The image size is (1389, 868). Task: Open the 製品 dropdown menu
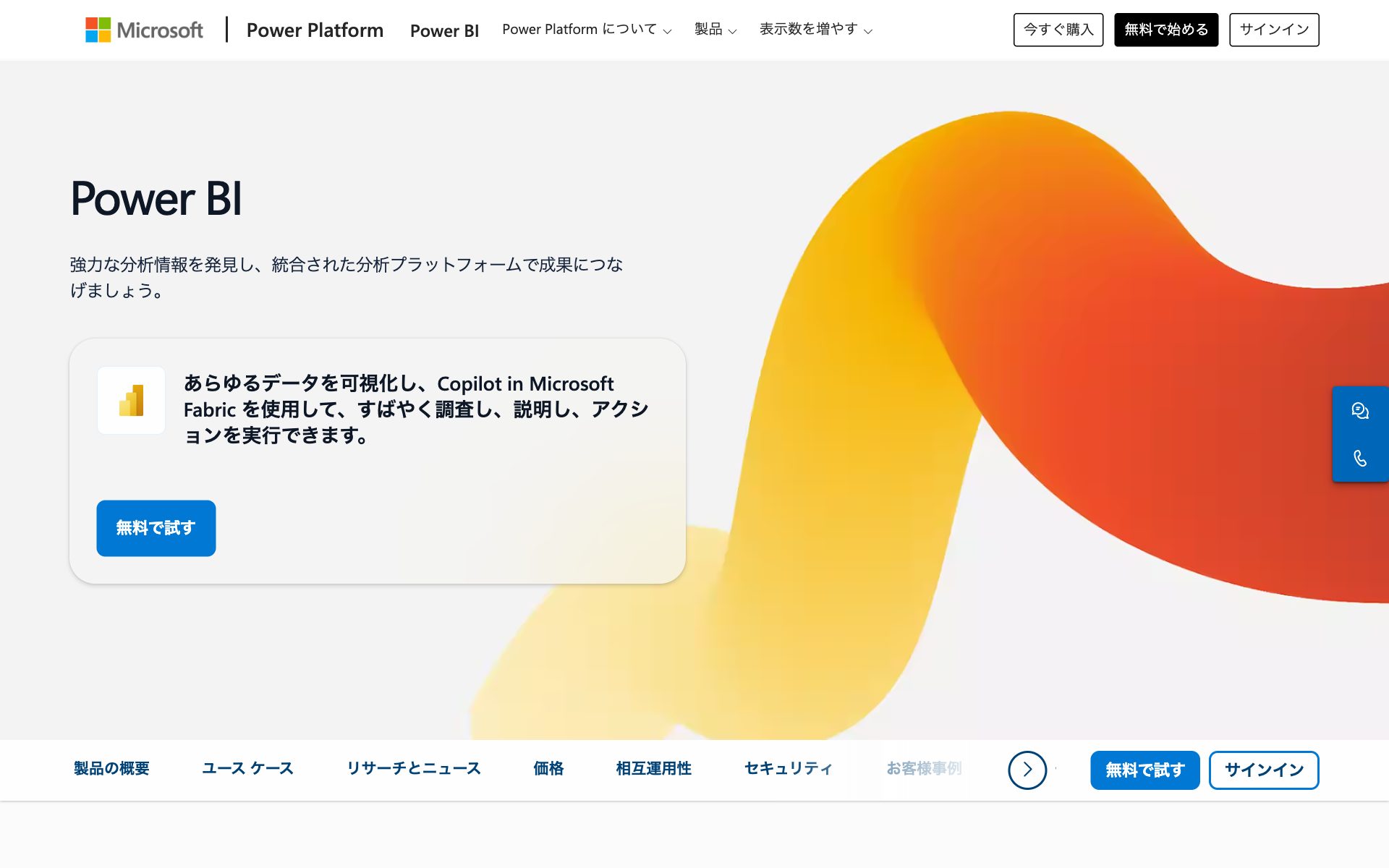click(x=715, y=30)
